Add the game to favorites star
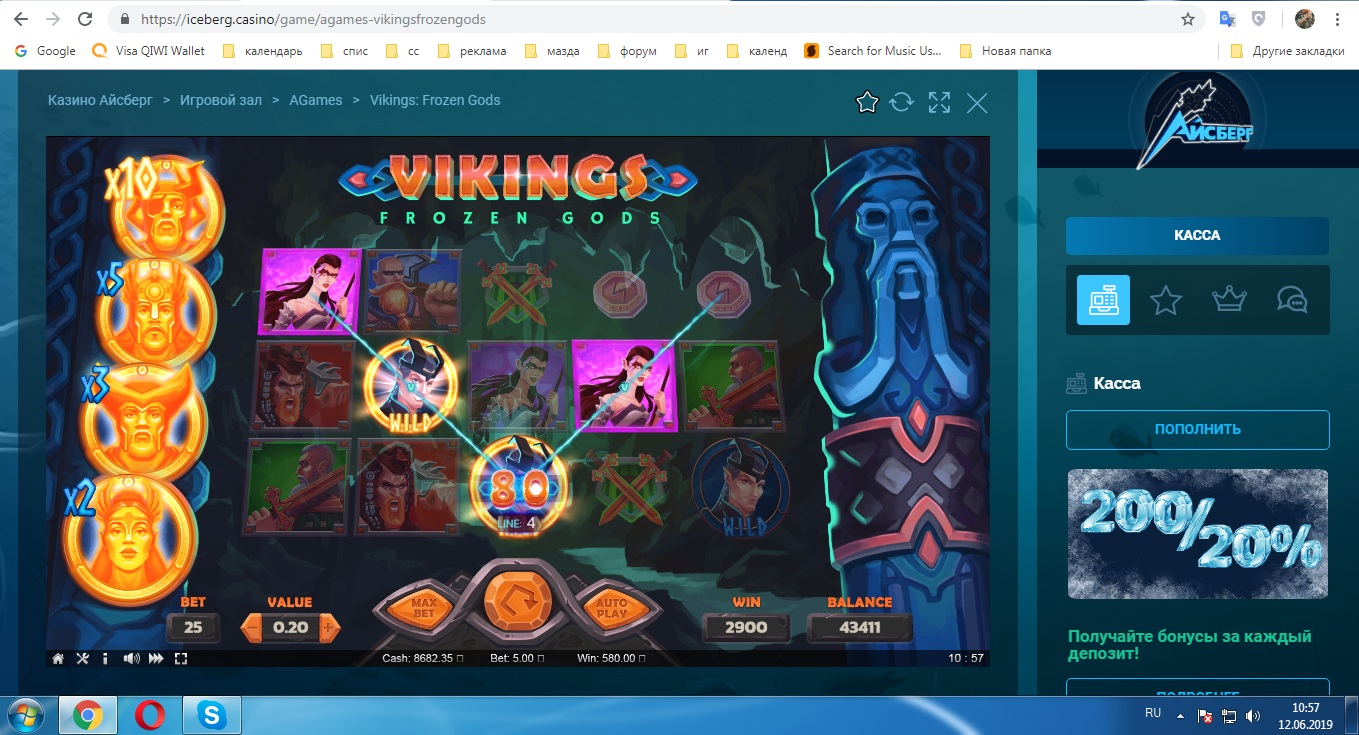Viewport: 1359px width, 735px height. 867,102
